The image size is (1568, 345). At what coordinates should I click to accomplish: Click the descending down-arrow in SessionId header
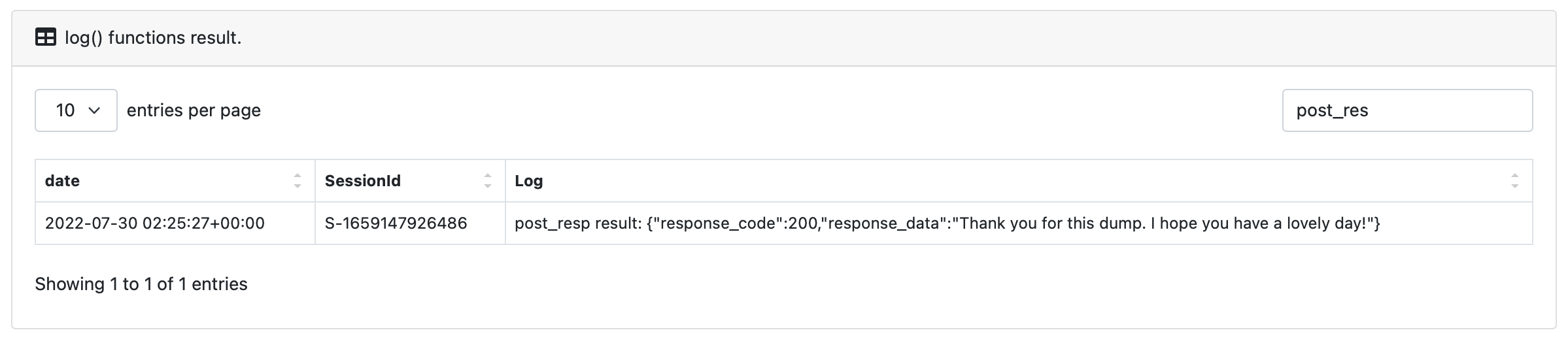[488, 186]
